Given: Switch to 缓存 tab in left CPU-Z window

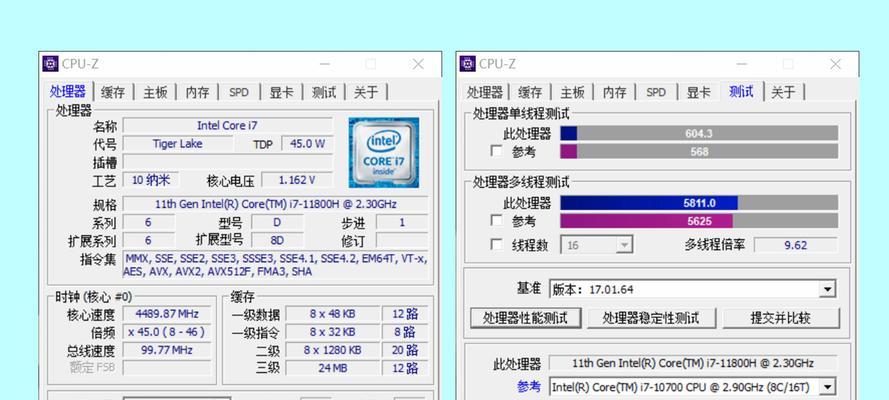Looking at the screenshot, I should point(112,92).
